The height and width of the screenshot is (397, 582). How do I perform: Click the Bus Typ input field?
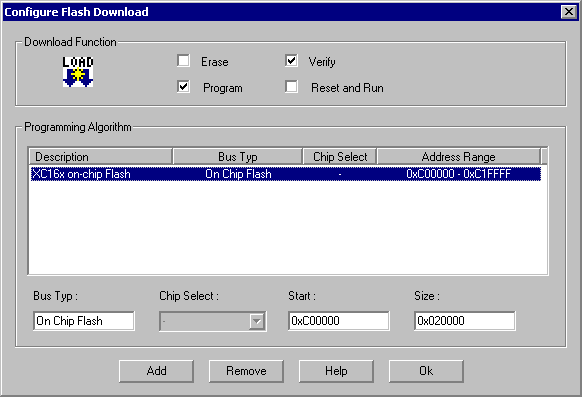[84, 321]
